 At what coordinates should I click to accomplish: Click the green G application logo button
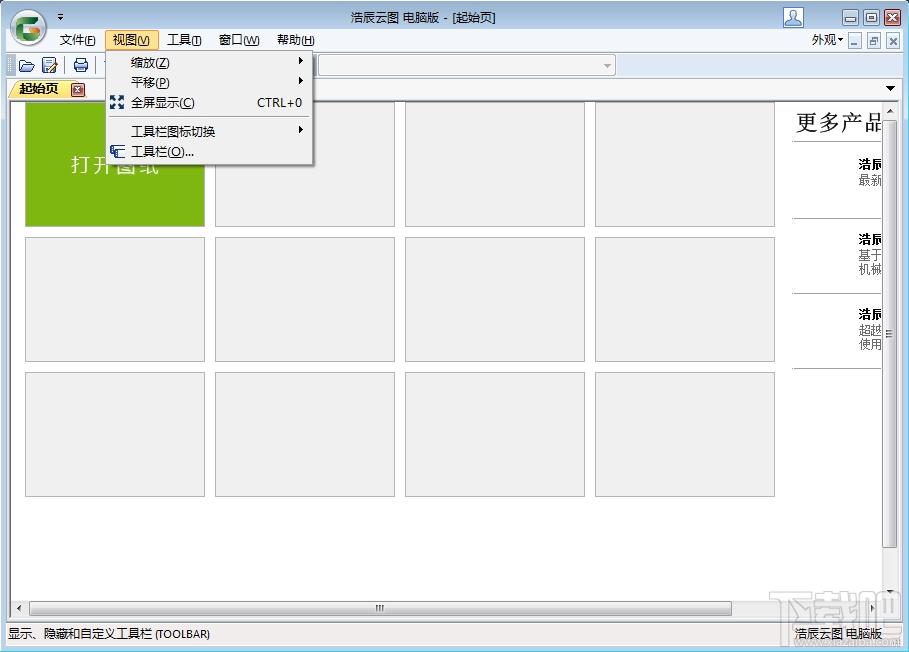click(x=28, y=27)
